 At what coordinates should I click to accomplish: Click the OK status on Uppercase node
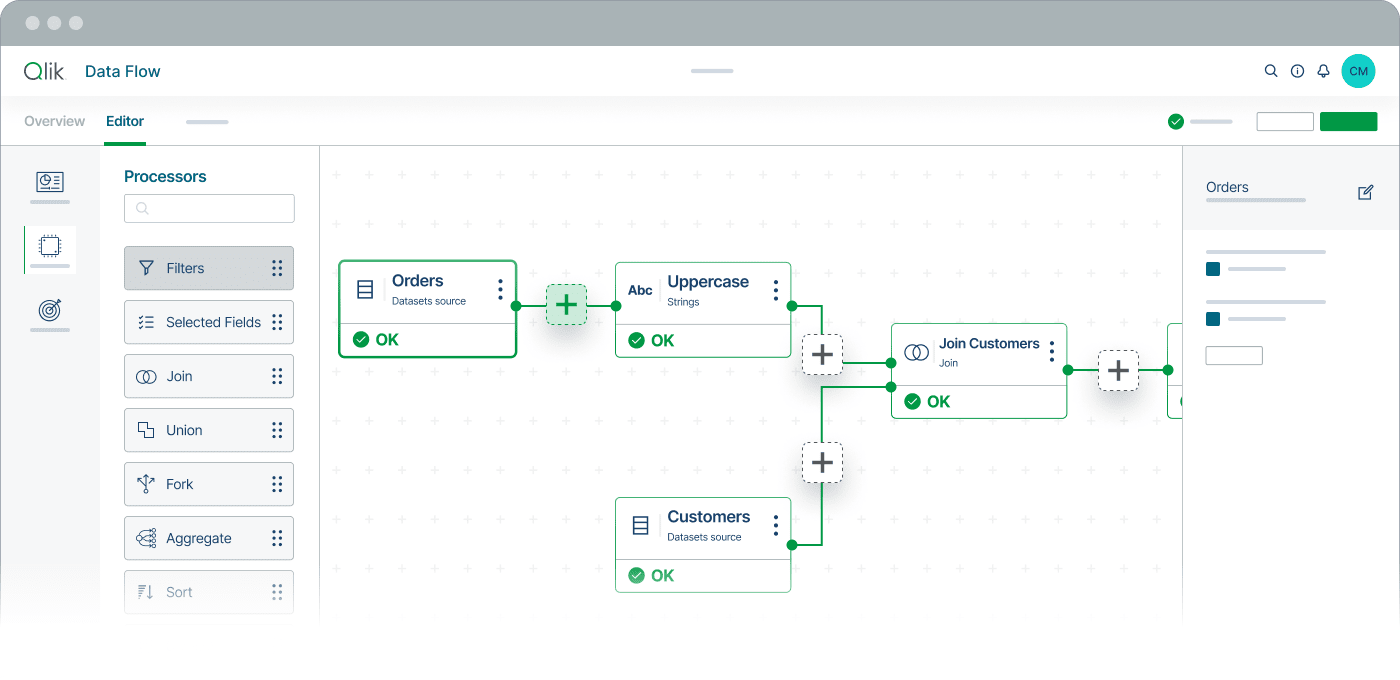(x=651, y=341)
